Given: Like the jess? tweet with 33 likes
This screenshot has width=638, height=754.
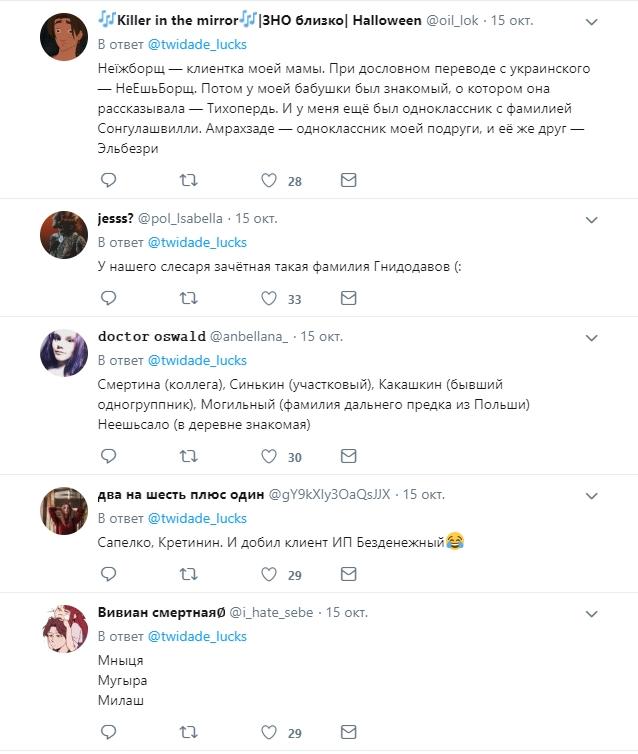Looking at the screenshot, I should 268,298.
